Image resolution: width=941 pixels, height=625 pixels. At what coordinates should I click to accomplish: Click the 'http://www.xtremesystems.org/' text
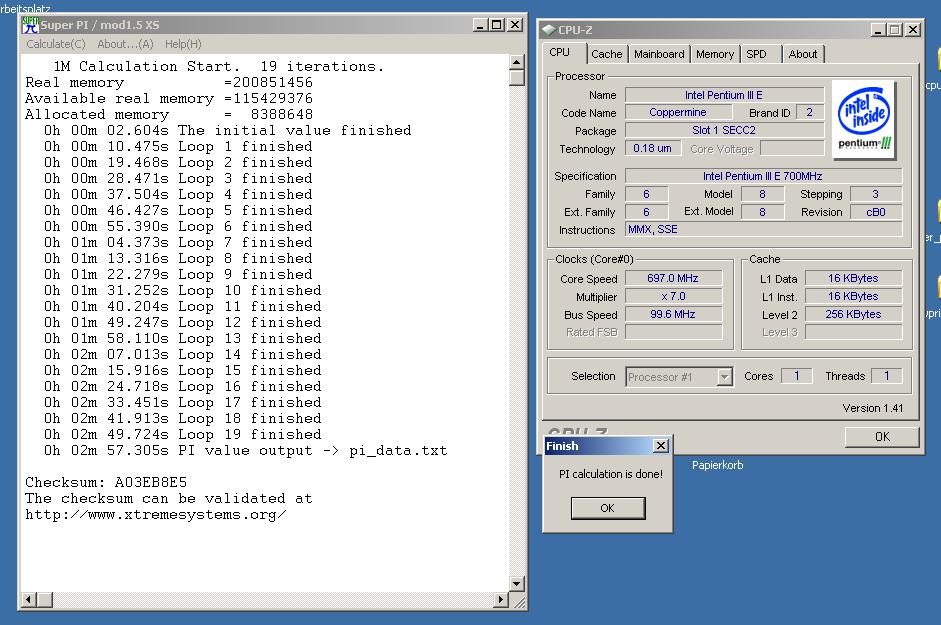156,515
